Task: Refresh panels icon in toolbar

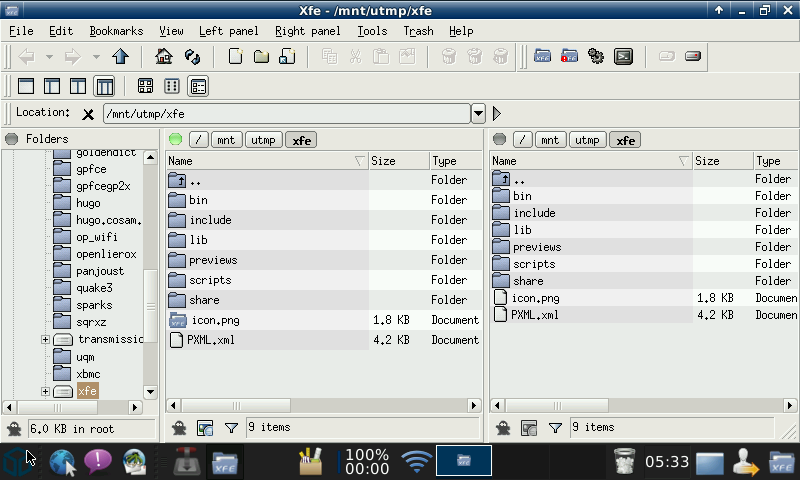Action: [x=192, y=57]
